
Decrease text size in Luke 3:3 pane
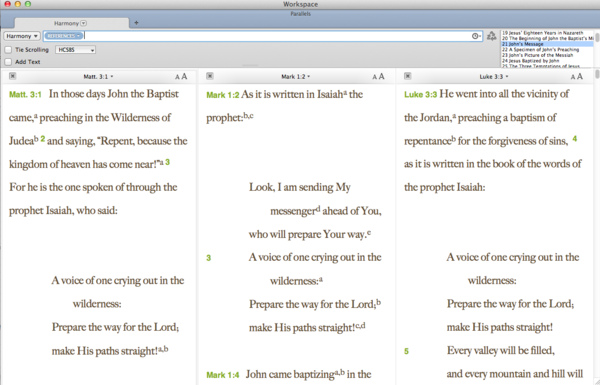tap(573, 77)
